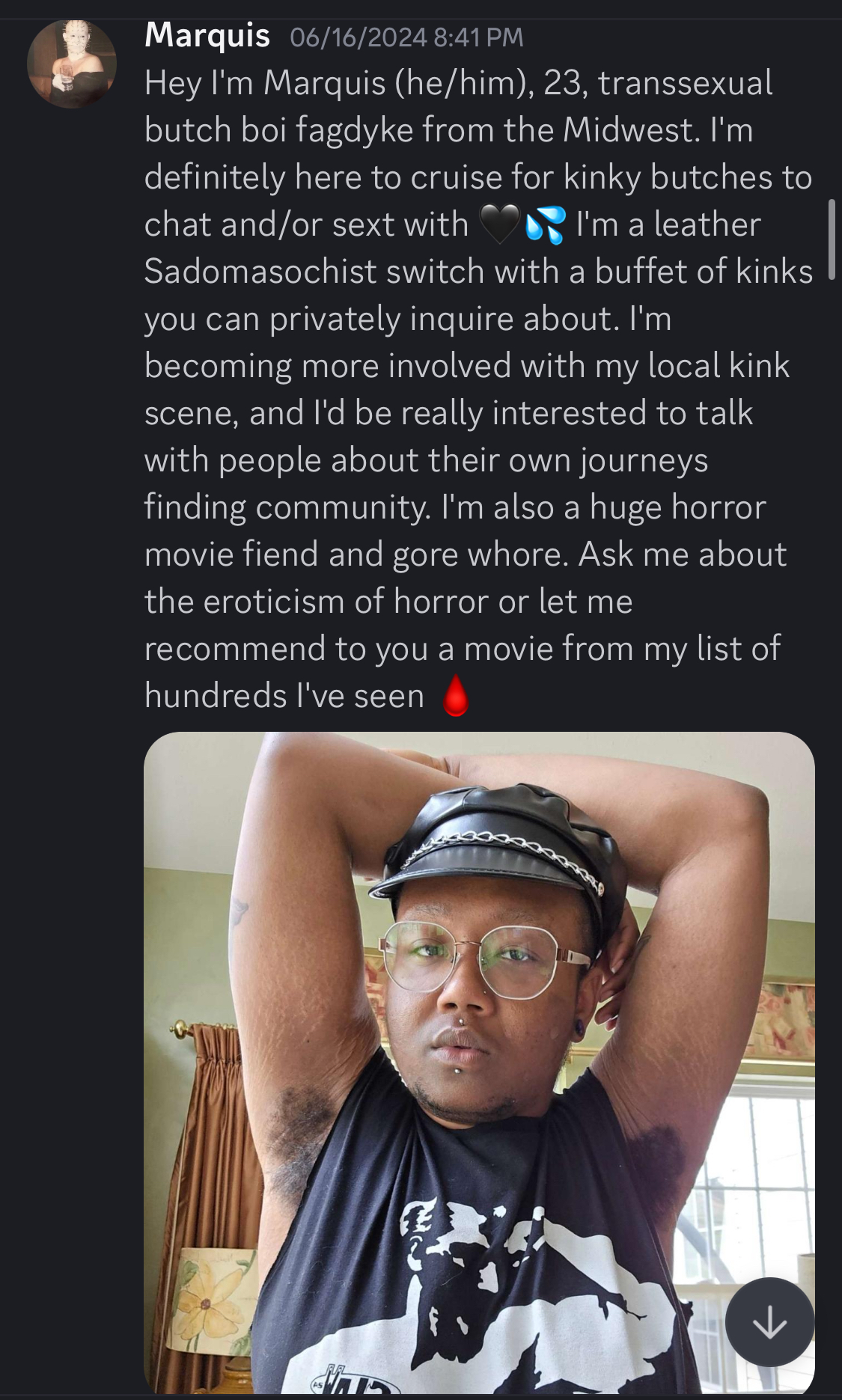This screenshot has width=842, height=1400.
Task: Click the red blood drop emoji
Action: [x=456, y=696]
